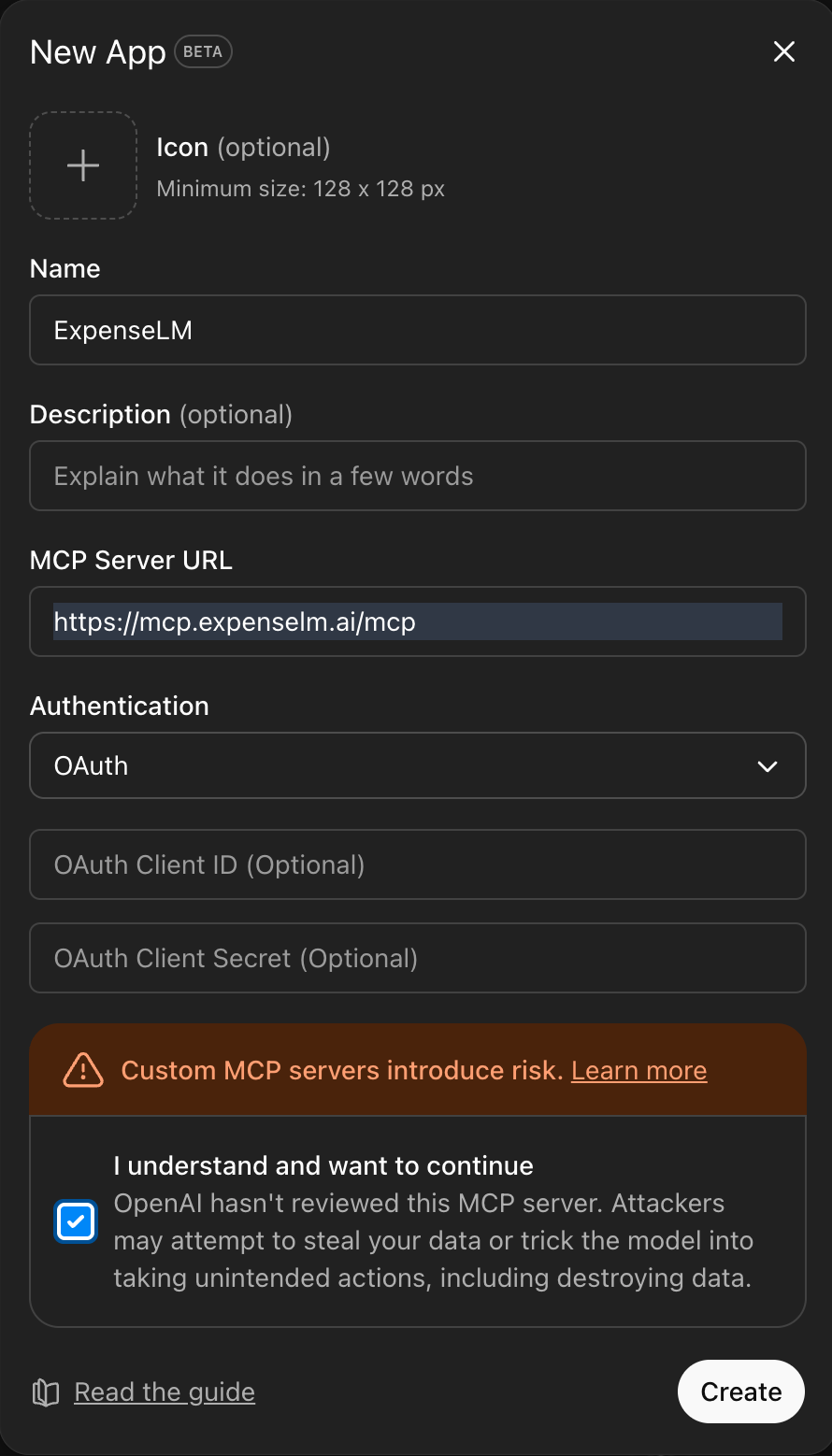This screenshot has width=832, height=1456.
Task: Click the Authentication label
Action: pyautogui.click(x=120, y=706)
